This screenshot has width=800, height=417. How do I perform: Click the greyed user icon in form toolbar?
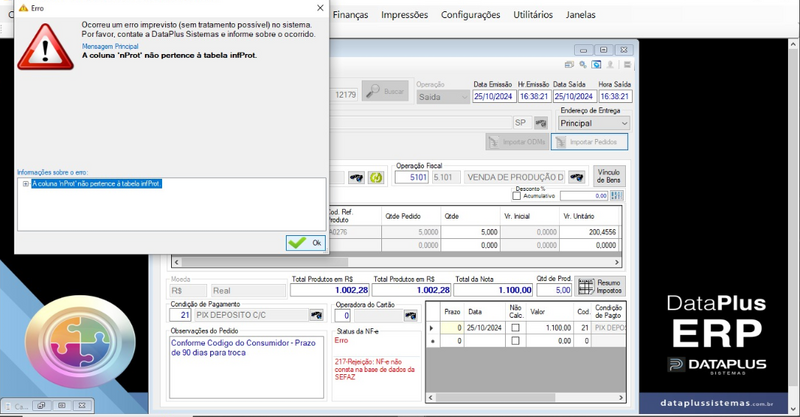(610, 65)
